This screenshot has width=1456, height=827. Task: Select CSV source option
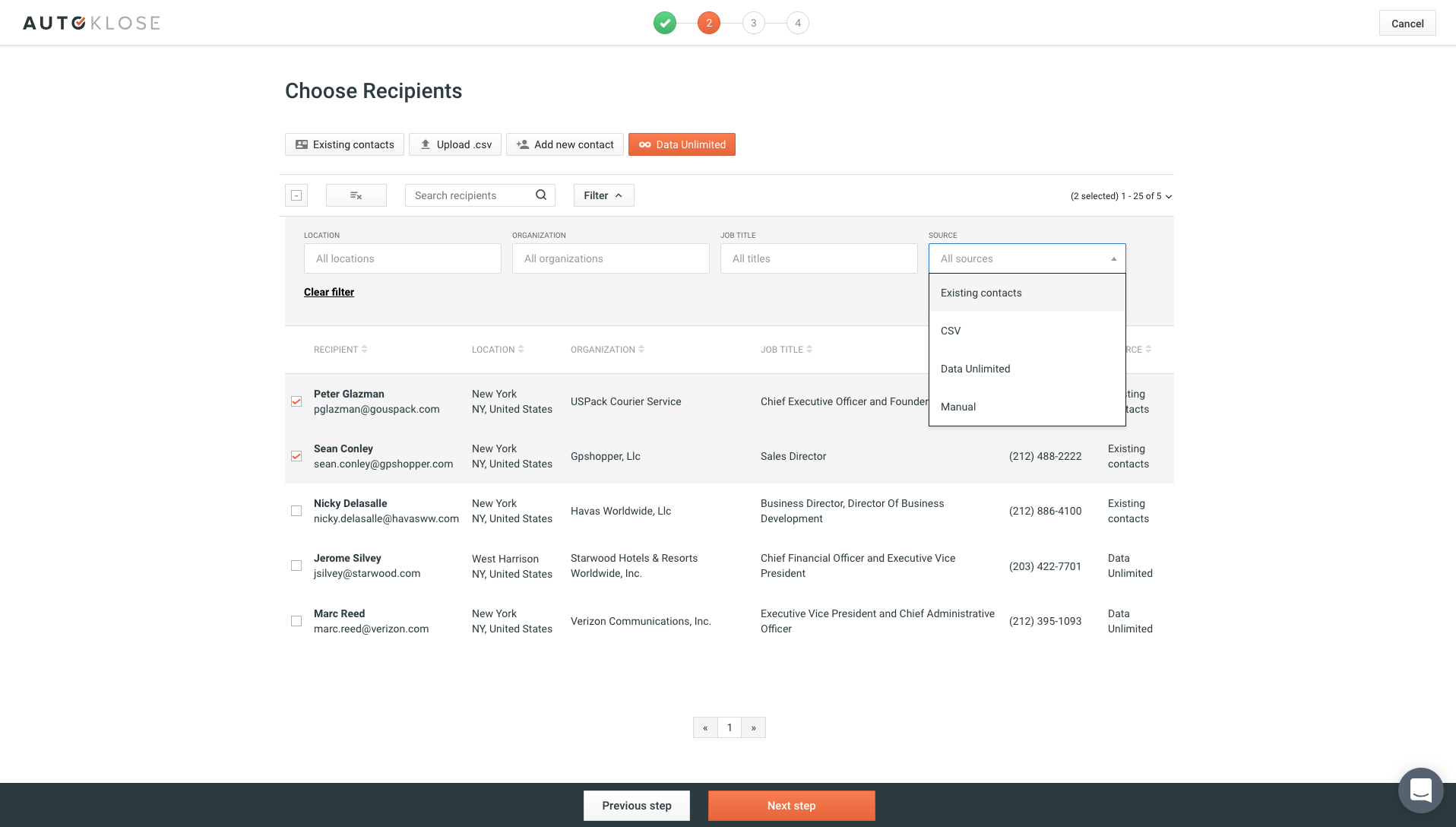coord(951,331)
